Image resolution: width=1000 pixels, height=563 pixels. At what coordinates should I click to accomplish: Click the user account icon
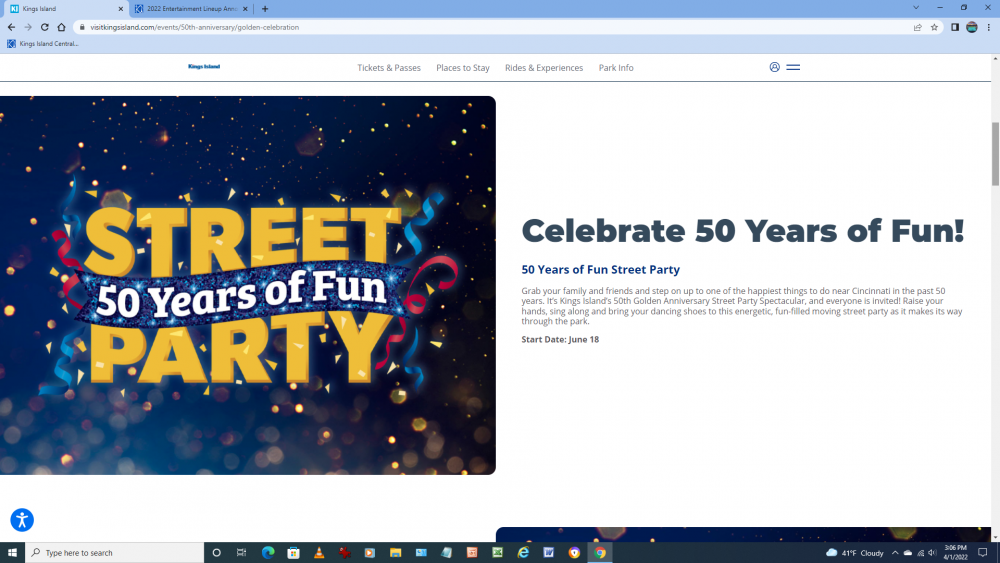(774, 67)
